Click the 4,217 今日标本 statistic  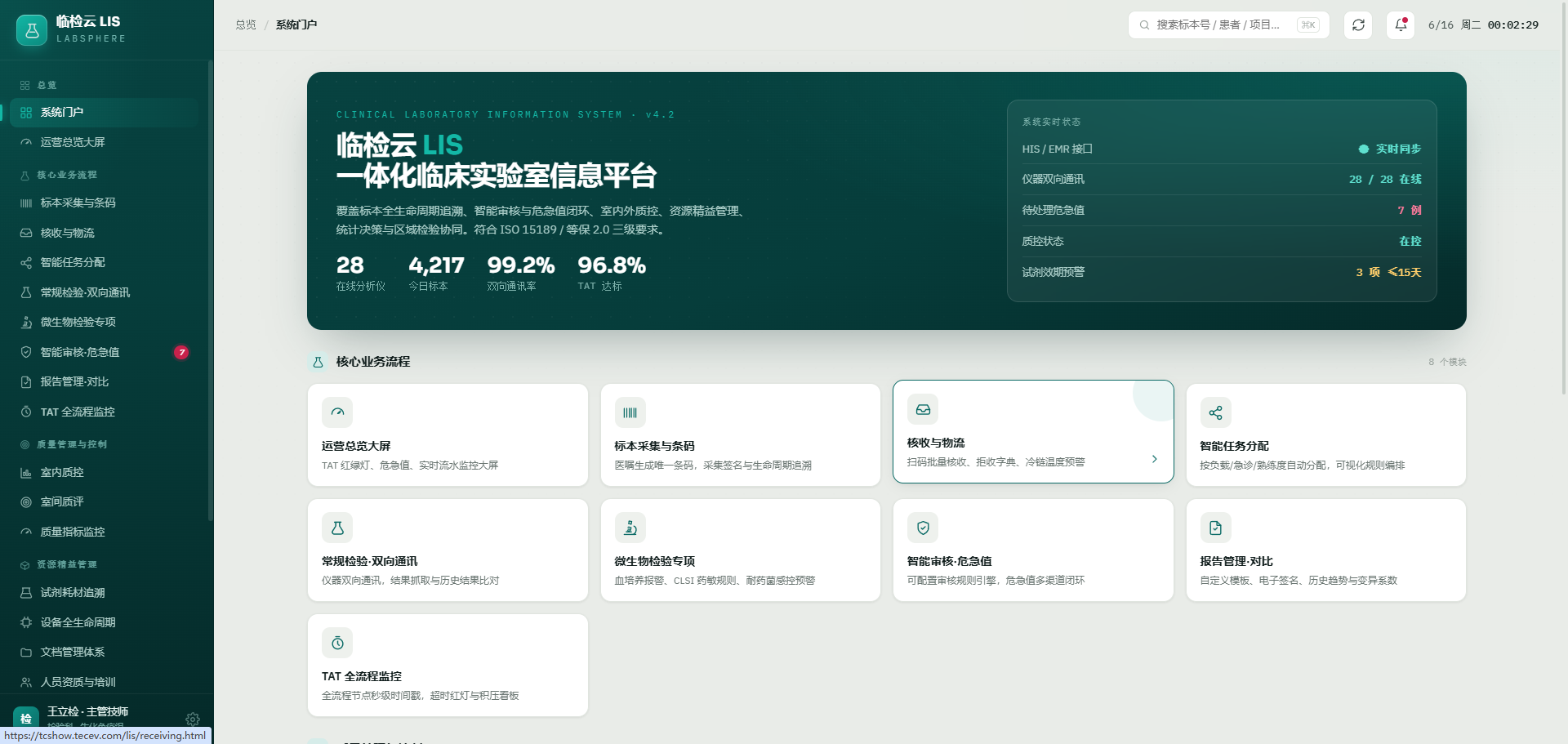pyautogui.click(x=436, y=273)
